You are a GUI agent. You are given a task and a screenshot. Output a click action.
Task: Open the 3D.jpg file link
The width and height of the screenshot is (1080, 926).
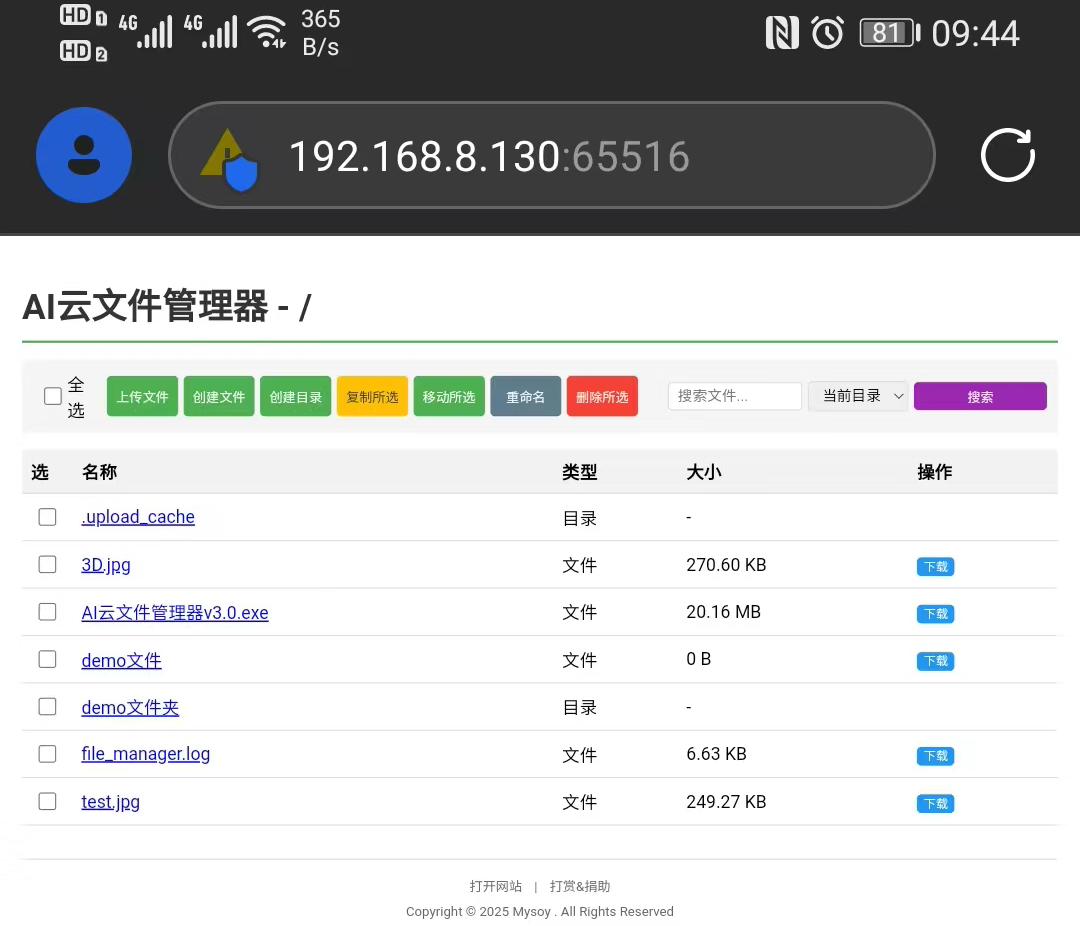106,565
